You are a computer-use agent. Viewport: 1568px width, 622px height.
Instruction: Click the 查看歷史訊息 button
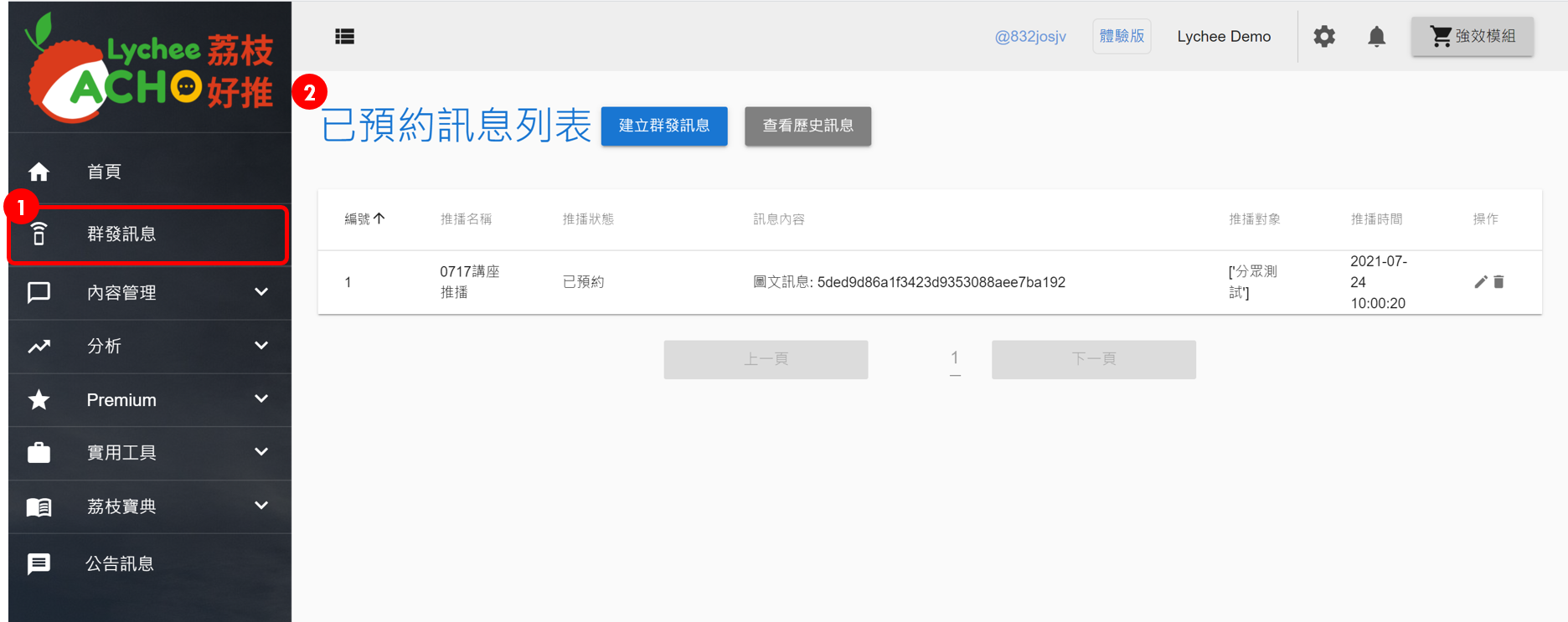click(x=807, y=126)
